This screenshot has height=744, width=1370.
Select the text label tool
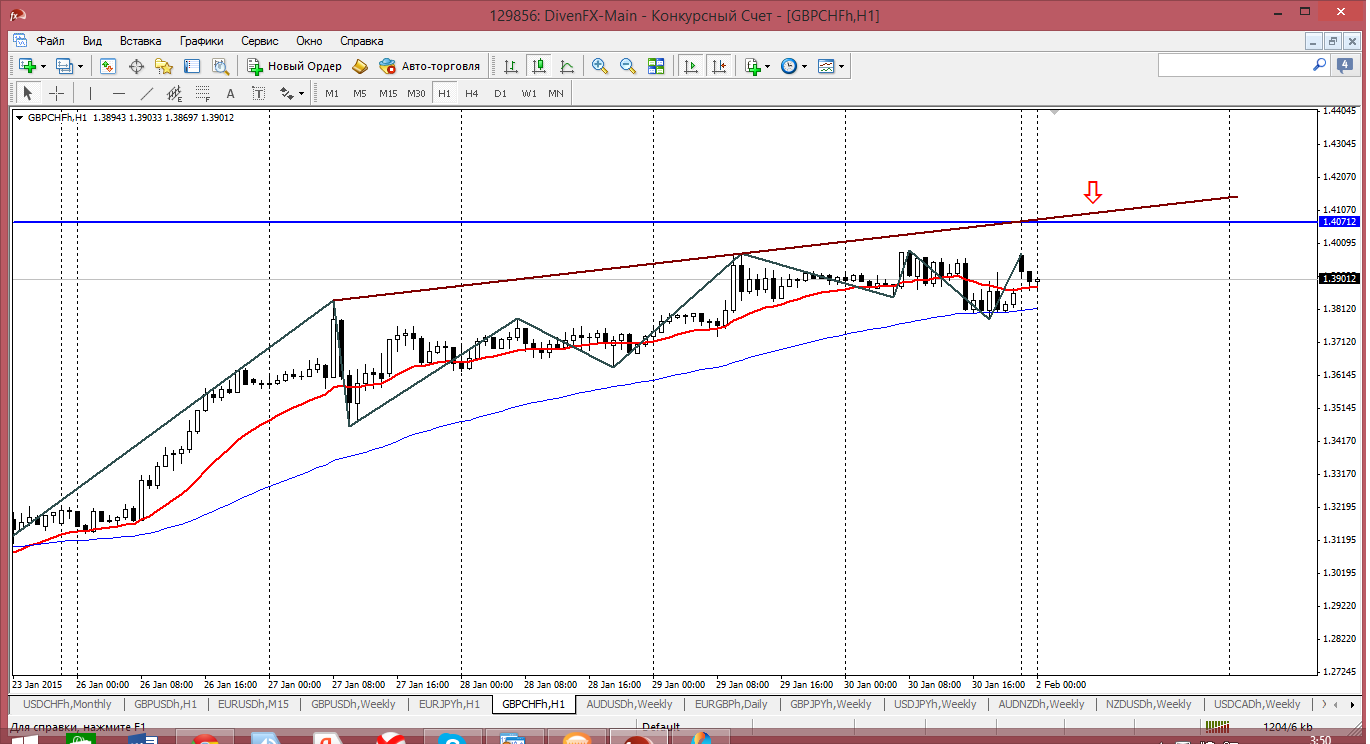point(258,93)
